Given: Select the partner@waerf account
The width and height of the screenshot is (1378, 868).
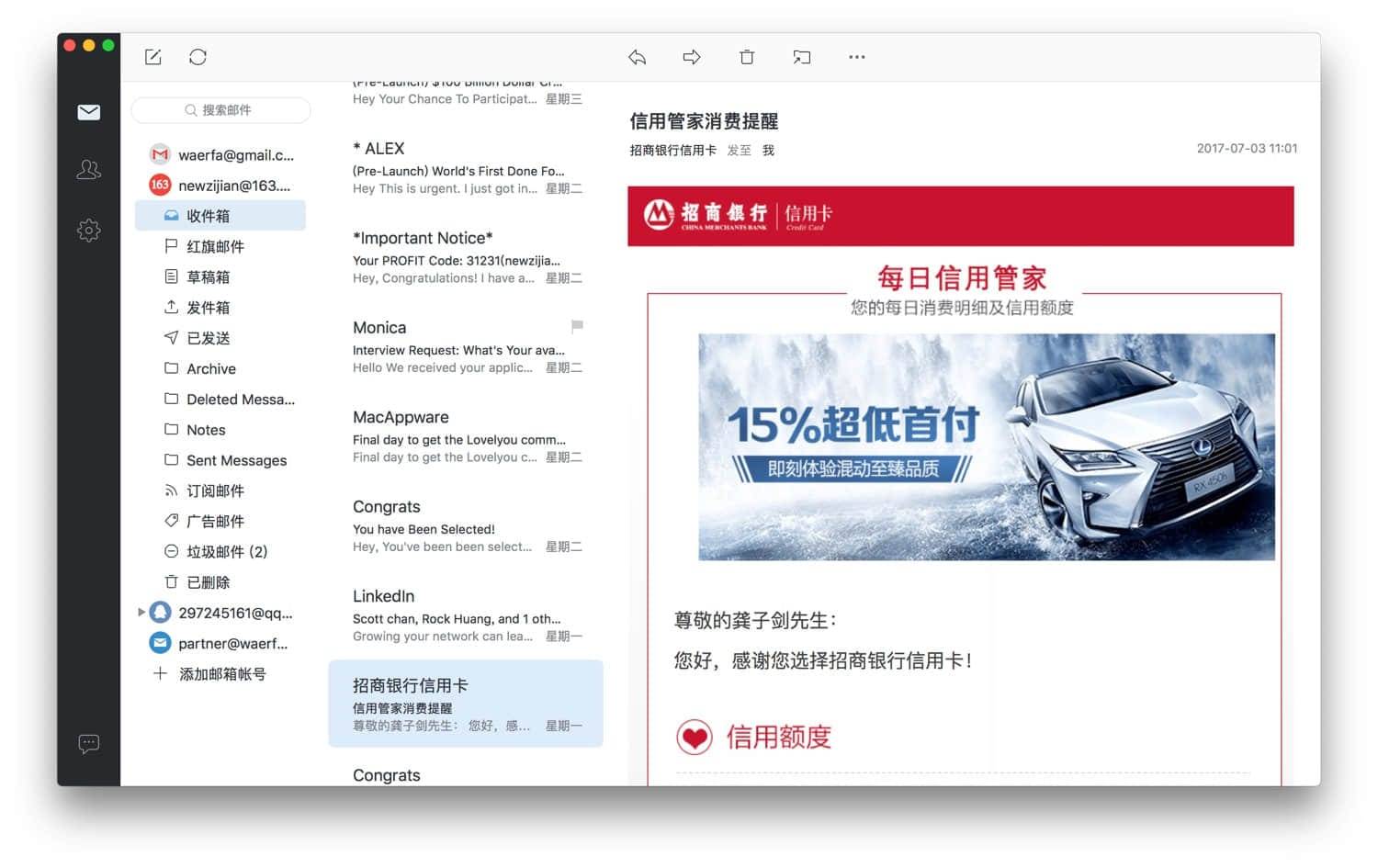Looking at the screenshot, I should tap(233, 643).
